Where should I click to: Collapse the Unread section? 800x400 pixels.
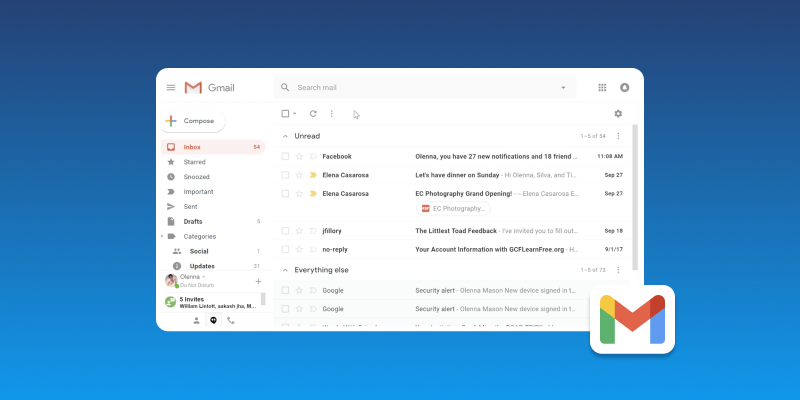coord(285,136)
